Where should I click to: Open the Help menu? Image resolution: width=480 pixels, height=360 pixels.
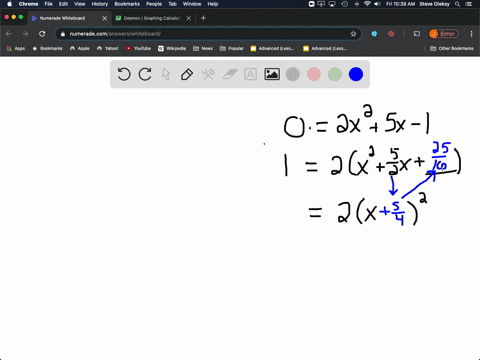[x=213, y=4]
